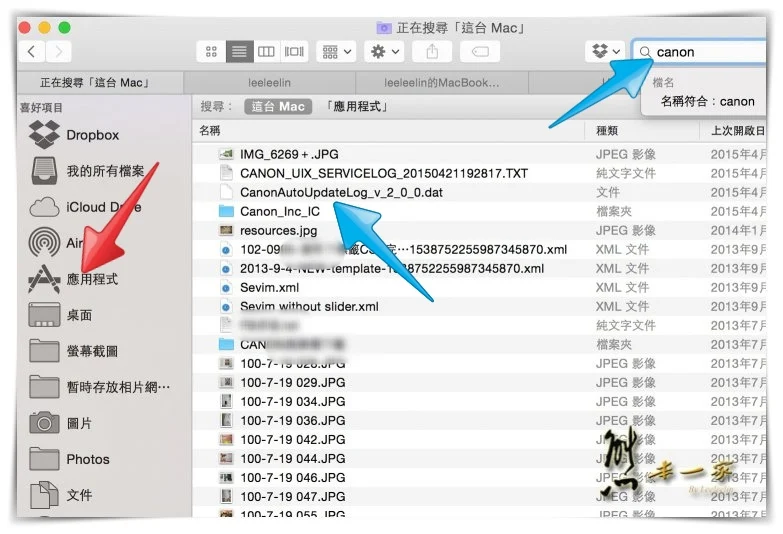The width and height of the screenshot is (783, 534).
Task: Click 純文字文件 kind cell of CANON_UIX_SERVICELOG
Action: (626, 173)
